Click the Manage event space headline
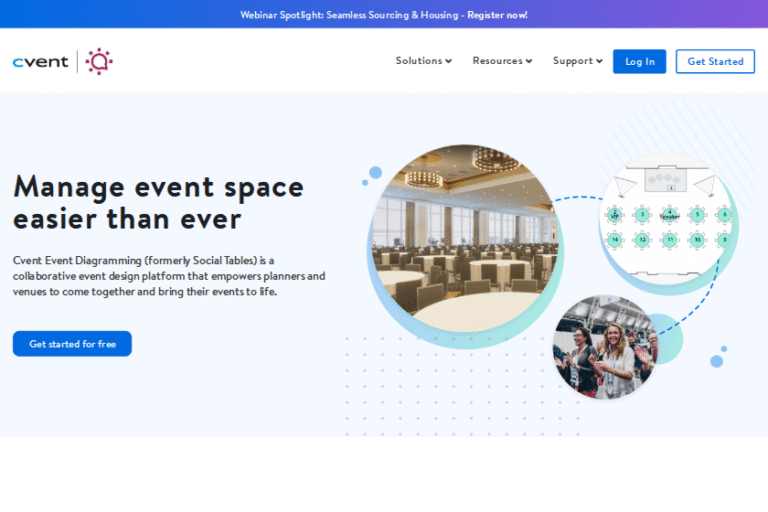Image resolution: width=768 pixels, height=512 pixels. [x=158, y=203]
